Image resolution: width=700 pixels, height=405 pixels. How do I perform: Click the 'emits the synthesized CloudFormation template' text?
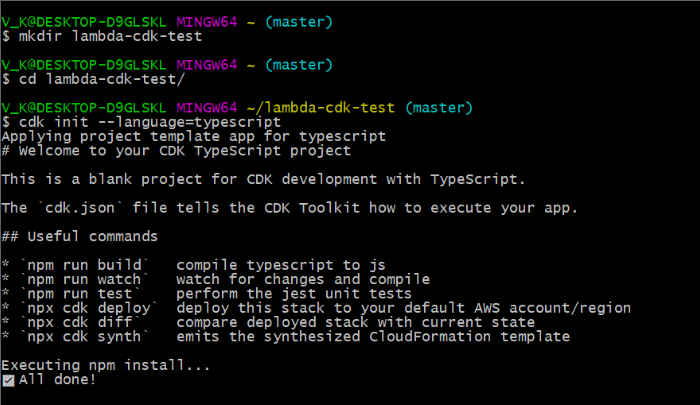coord(373,337)
